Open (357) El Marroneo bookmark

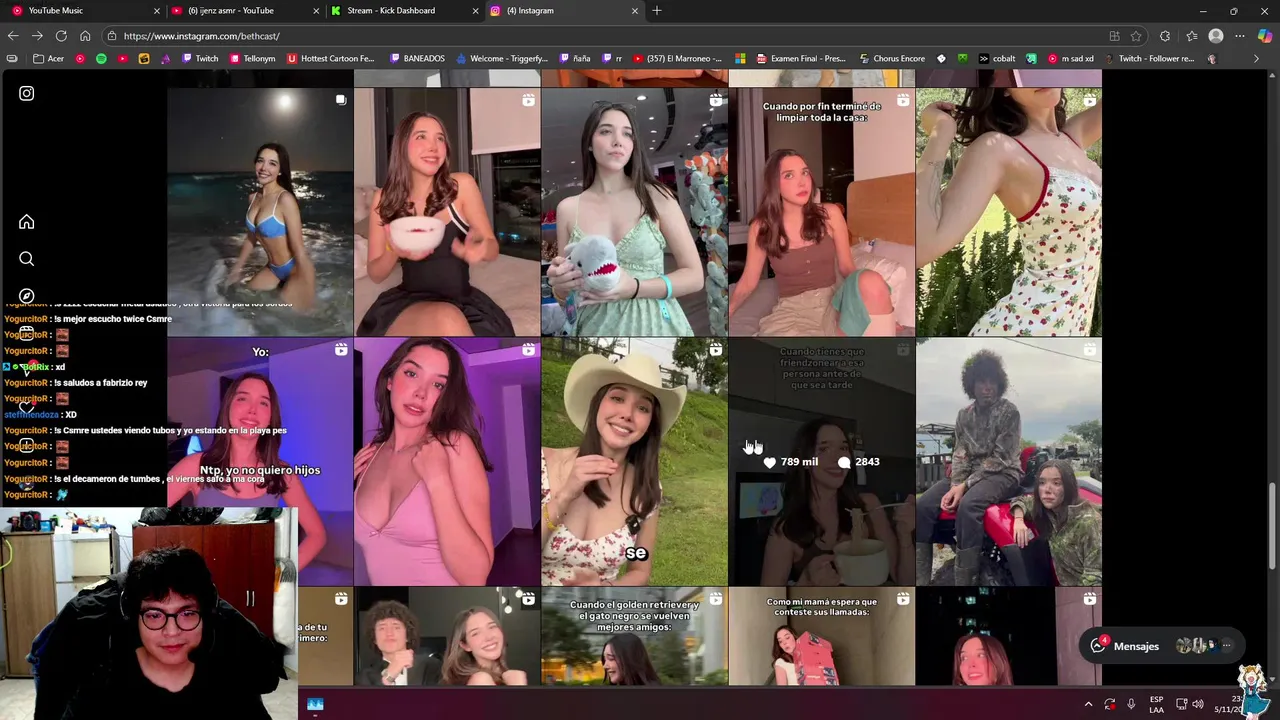(x=677, y=59)
